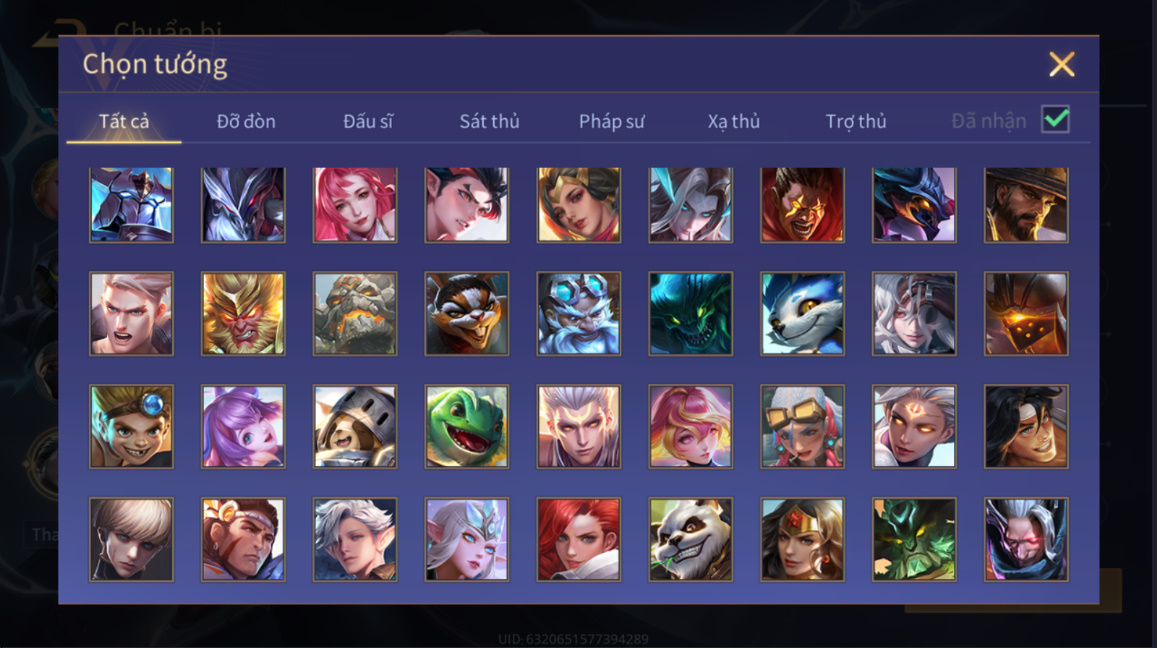This screenshot has width=1157, height=651.
Task: Select the pink-haired female hero portrait
Action: click(355, 204)
